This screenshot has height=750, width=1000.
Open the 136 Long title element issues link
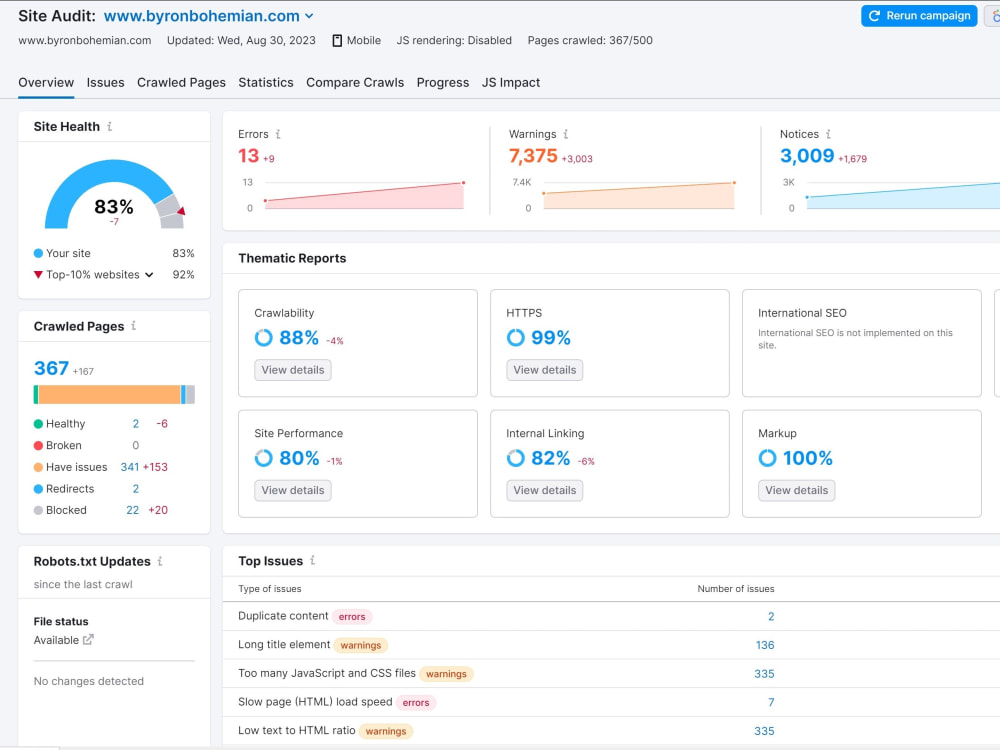[765, 645]
